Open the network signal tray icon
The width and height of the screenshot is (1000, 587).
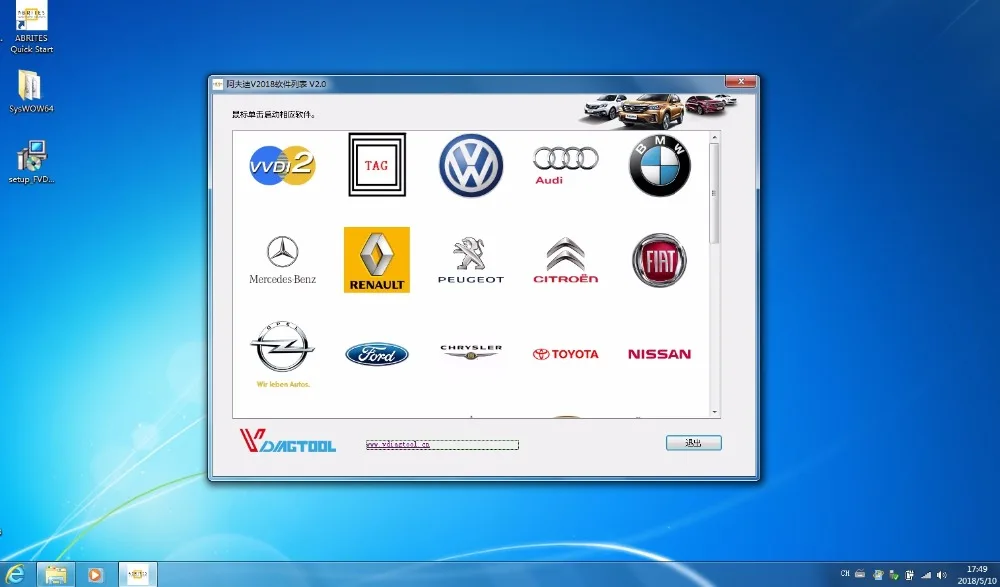926,575
